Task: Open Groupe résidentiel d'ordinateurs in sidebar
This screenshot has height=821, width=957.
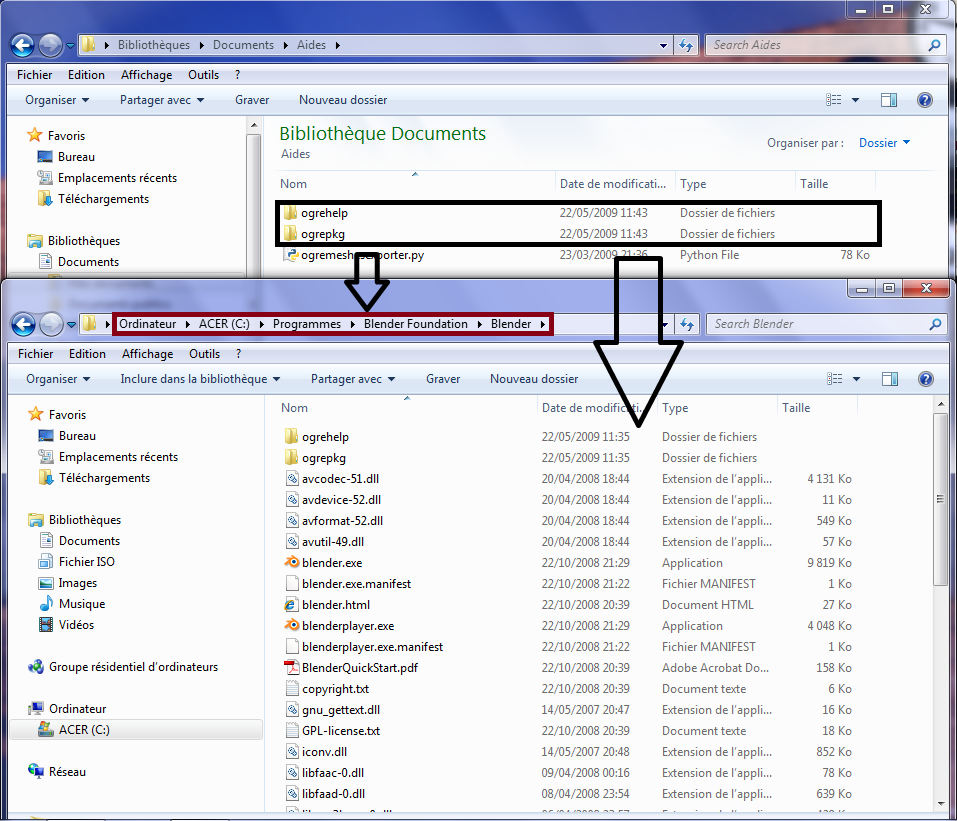Action: 133,667
